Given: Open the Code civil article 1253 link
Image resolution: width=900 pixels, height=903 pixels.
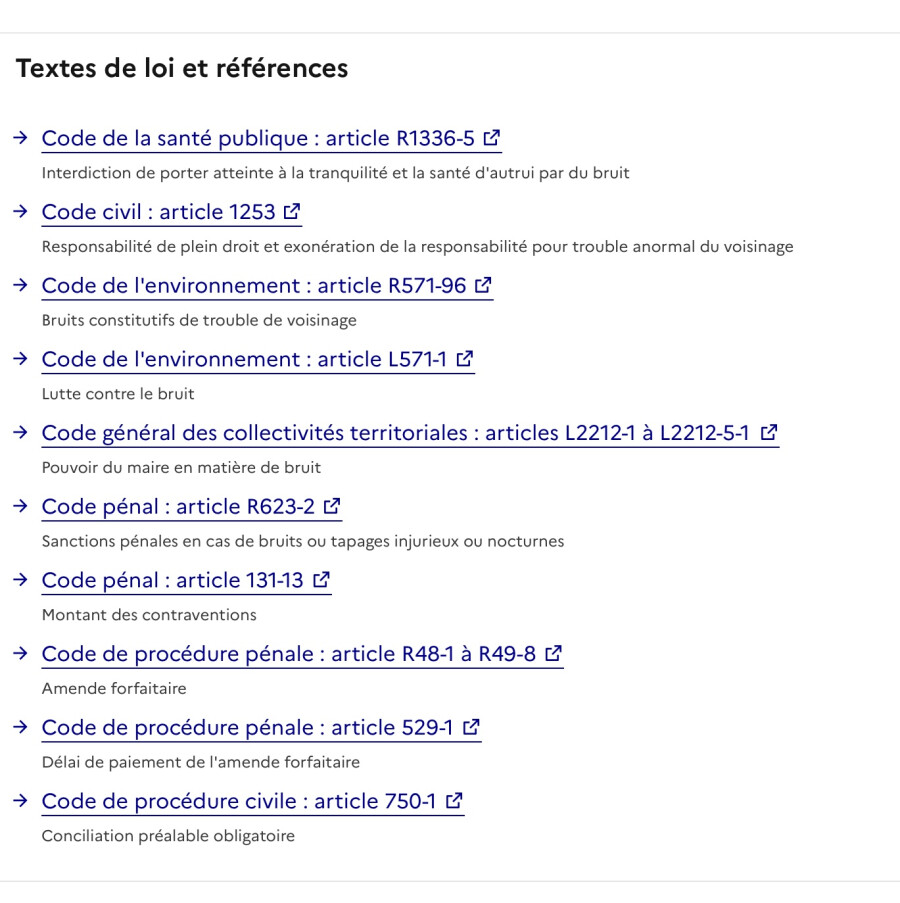Looking at the screenshot, I should tap(172, 213).
